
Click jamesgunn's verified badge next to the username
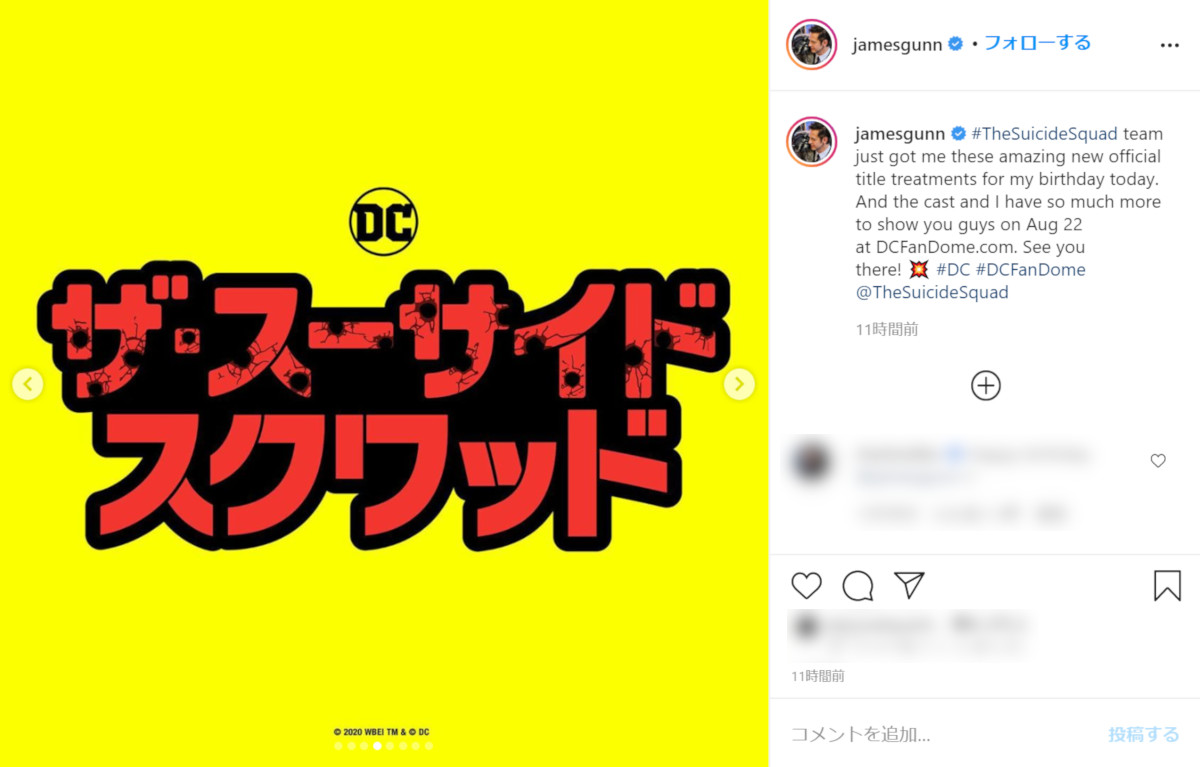point(954,44)
